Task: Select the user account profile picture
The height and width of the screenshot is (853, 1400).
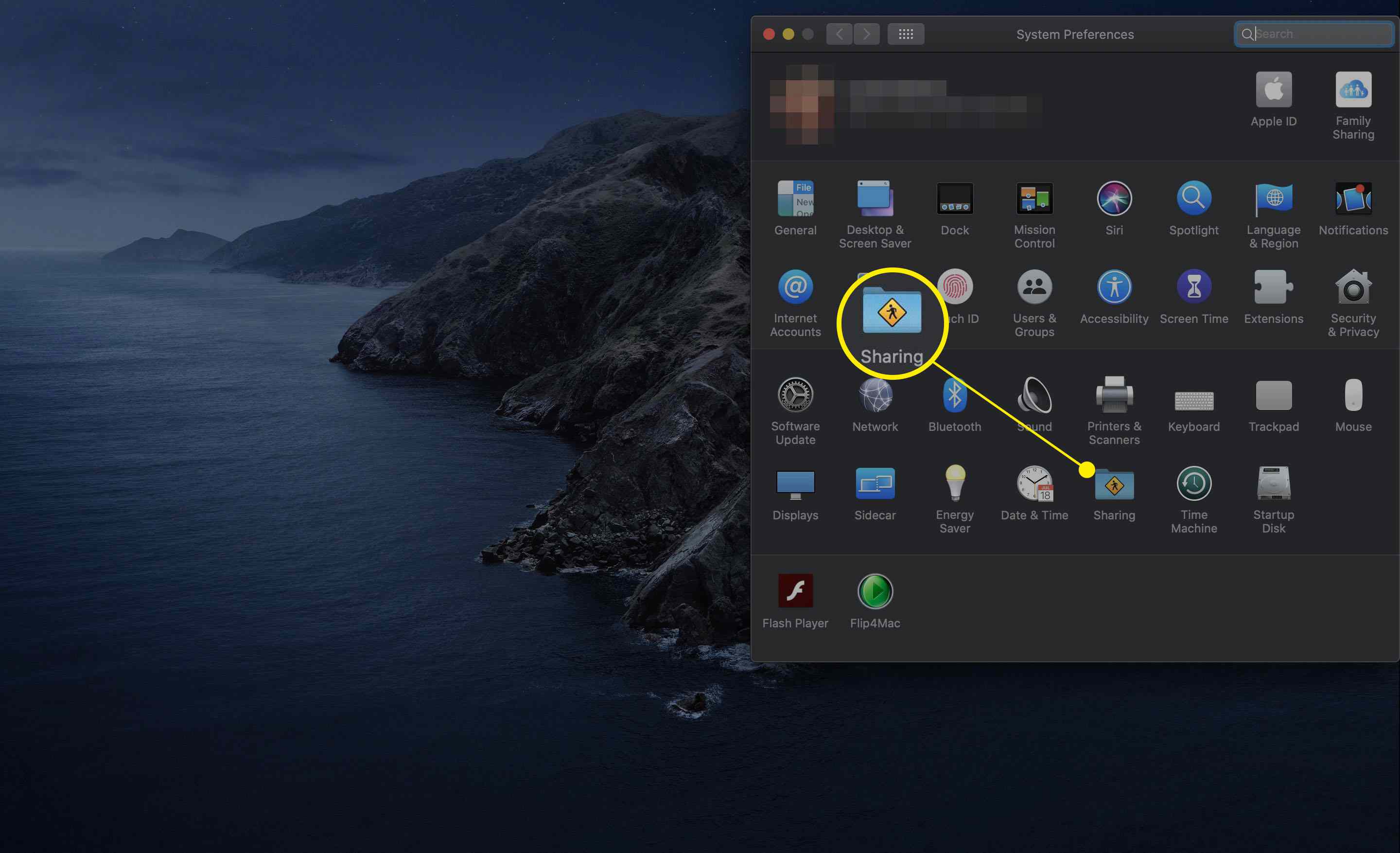Action: pyautogui.click(x=802, y=105)
